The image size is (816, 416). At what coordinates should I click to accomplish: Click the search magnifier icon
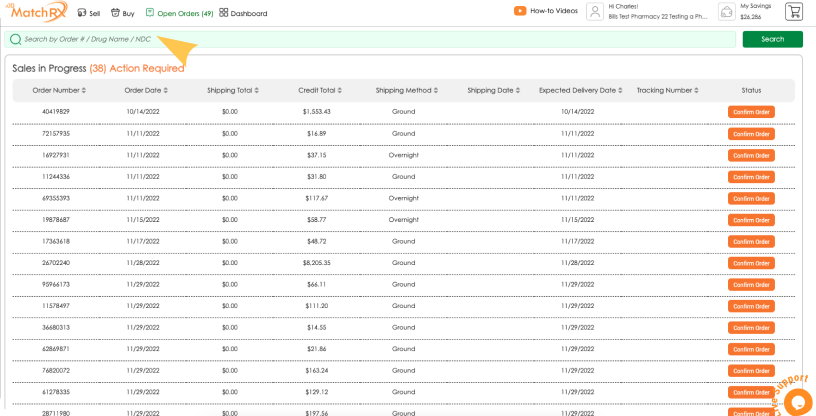[x=15, y=39]
